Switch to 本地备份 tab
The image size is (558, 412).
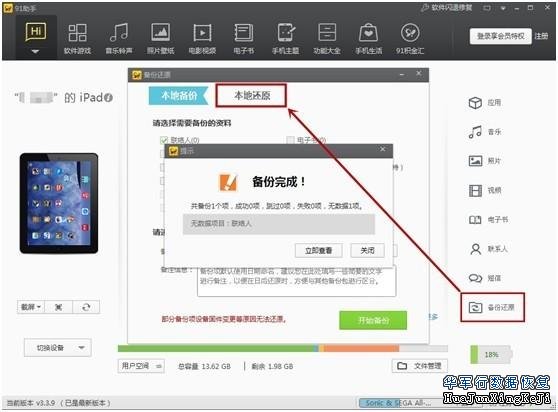(x=178, y=96)
